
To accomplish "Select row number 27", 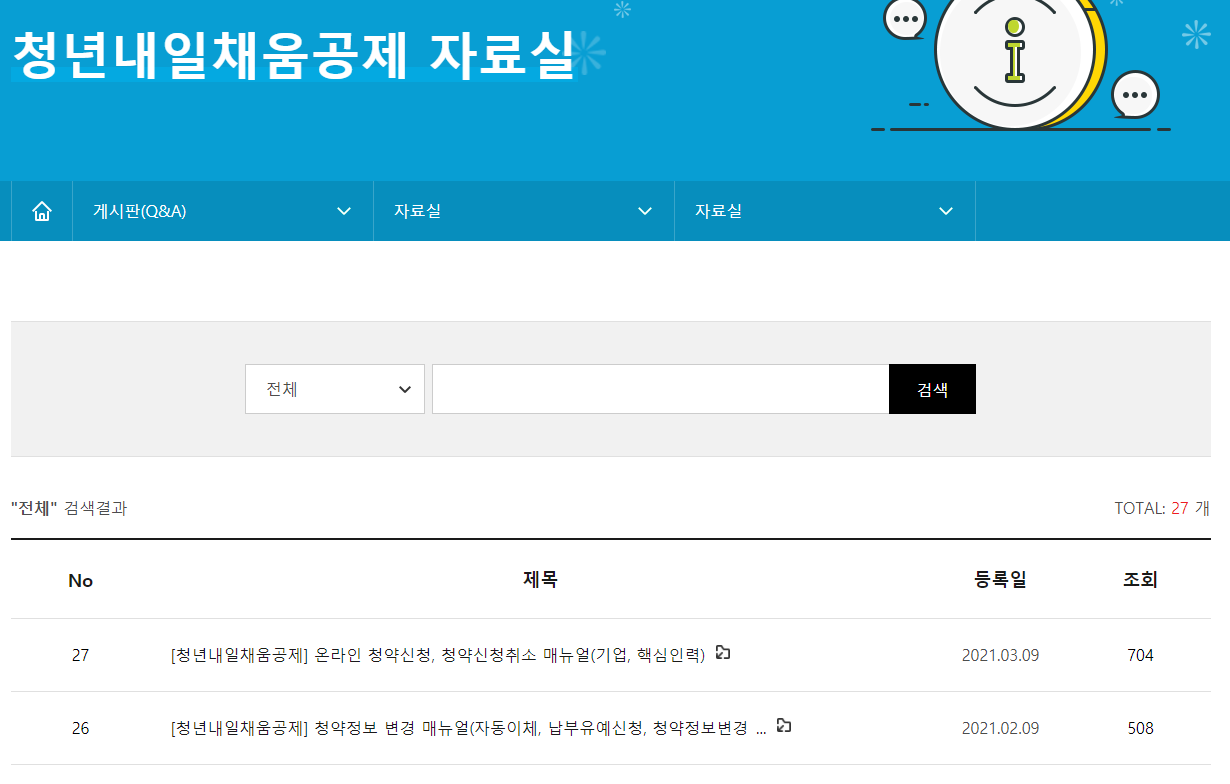I will [x=80, y=656].
